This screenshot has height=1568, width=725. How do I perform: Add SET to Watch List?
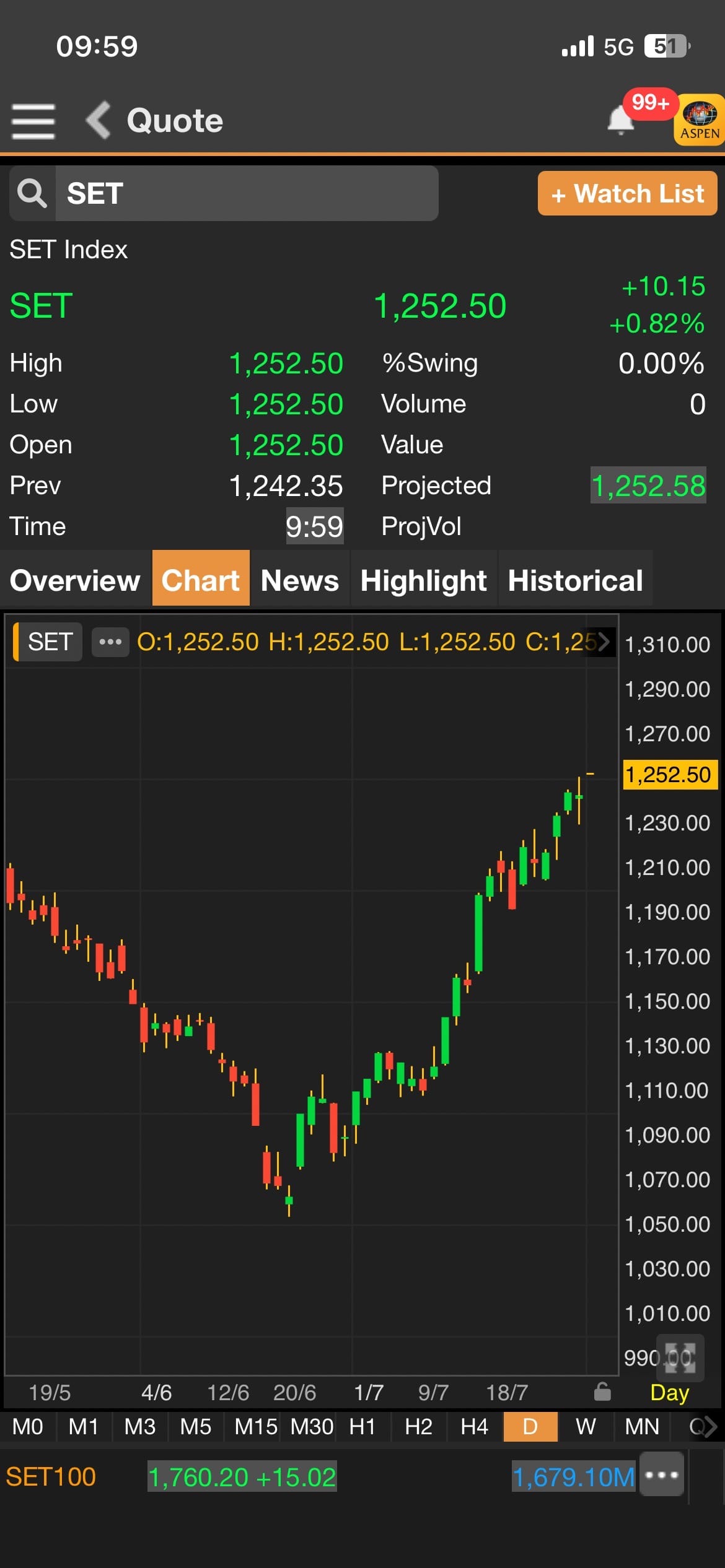coord(627,194)
